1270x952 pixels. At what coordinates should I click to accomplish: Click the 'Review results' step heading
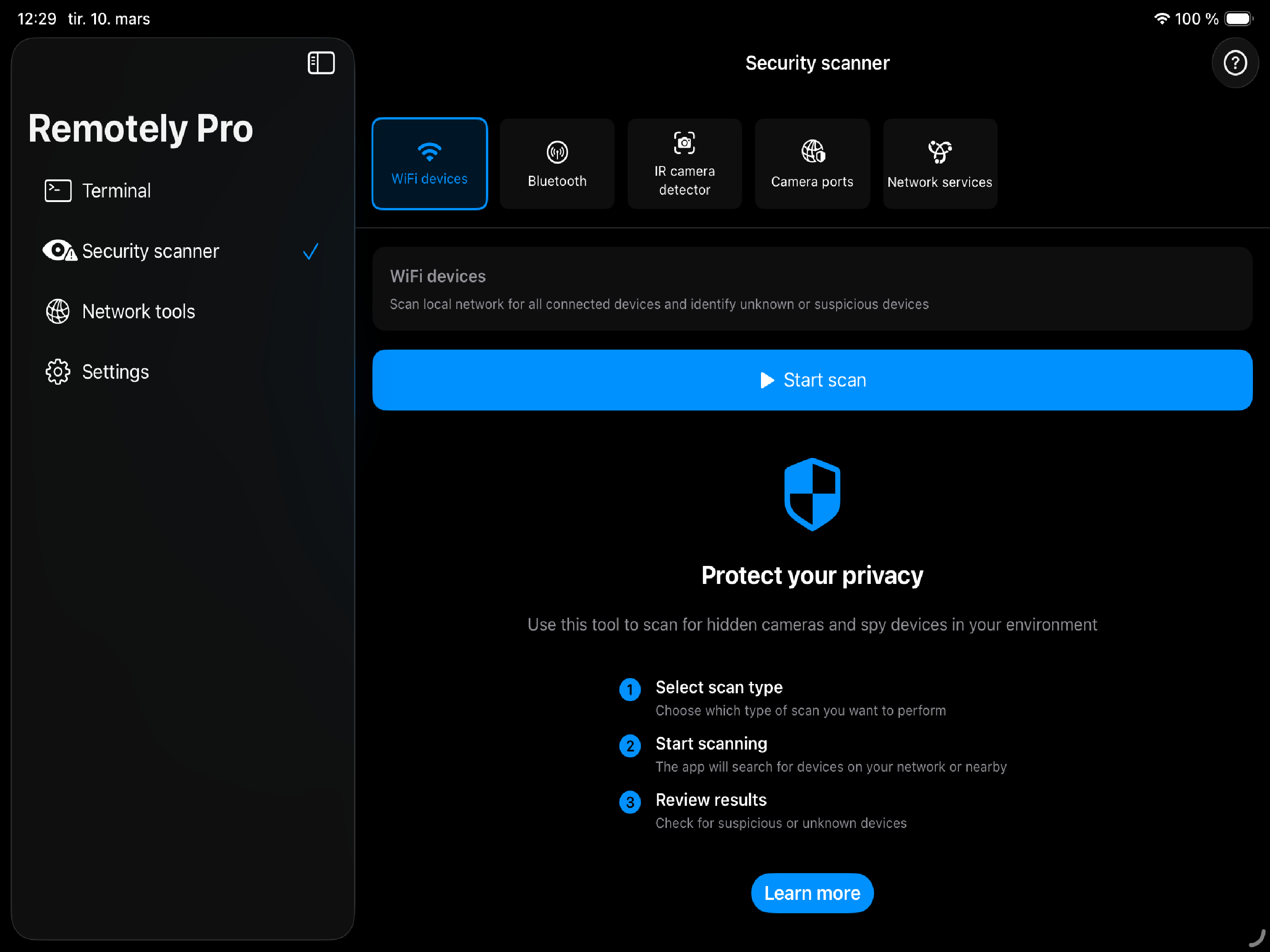(x=711, y=799)
